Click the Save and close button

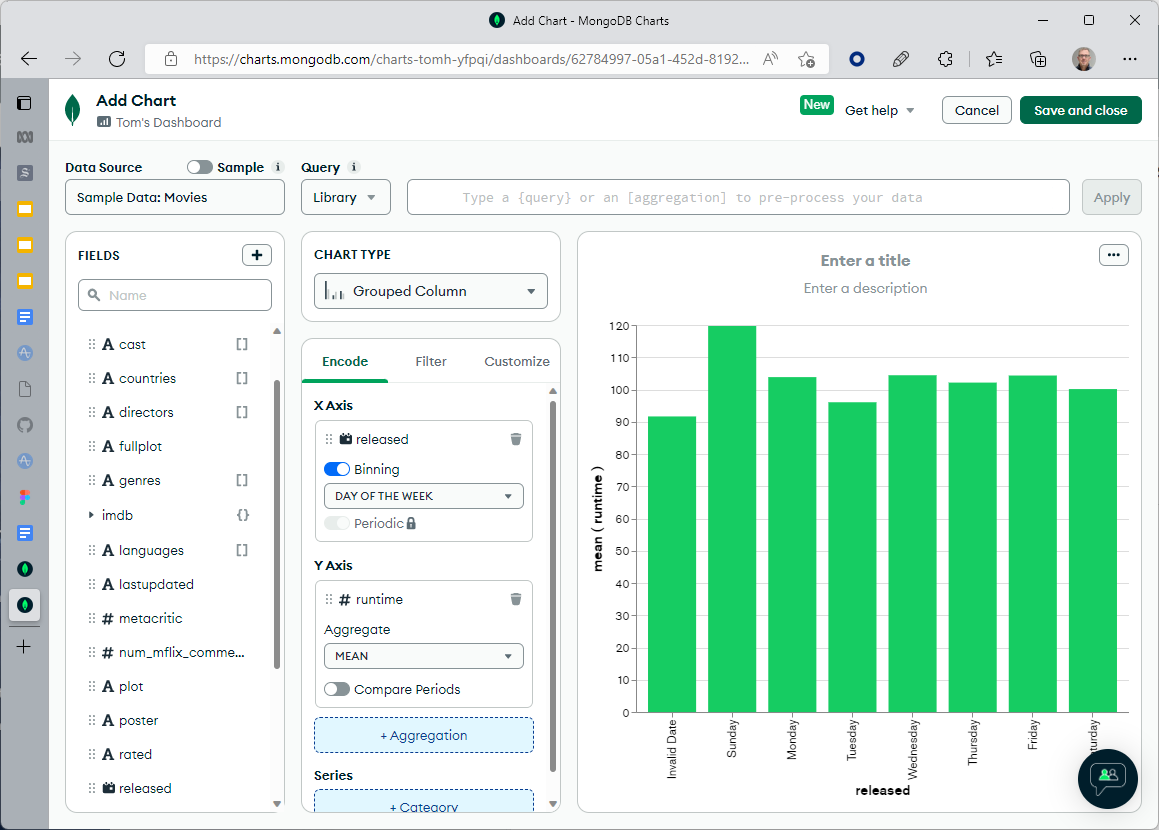[1080, 110]
